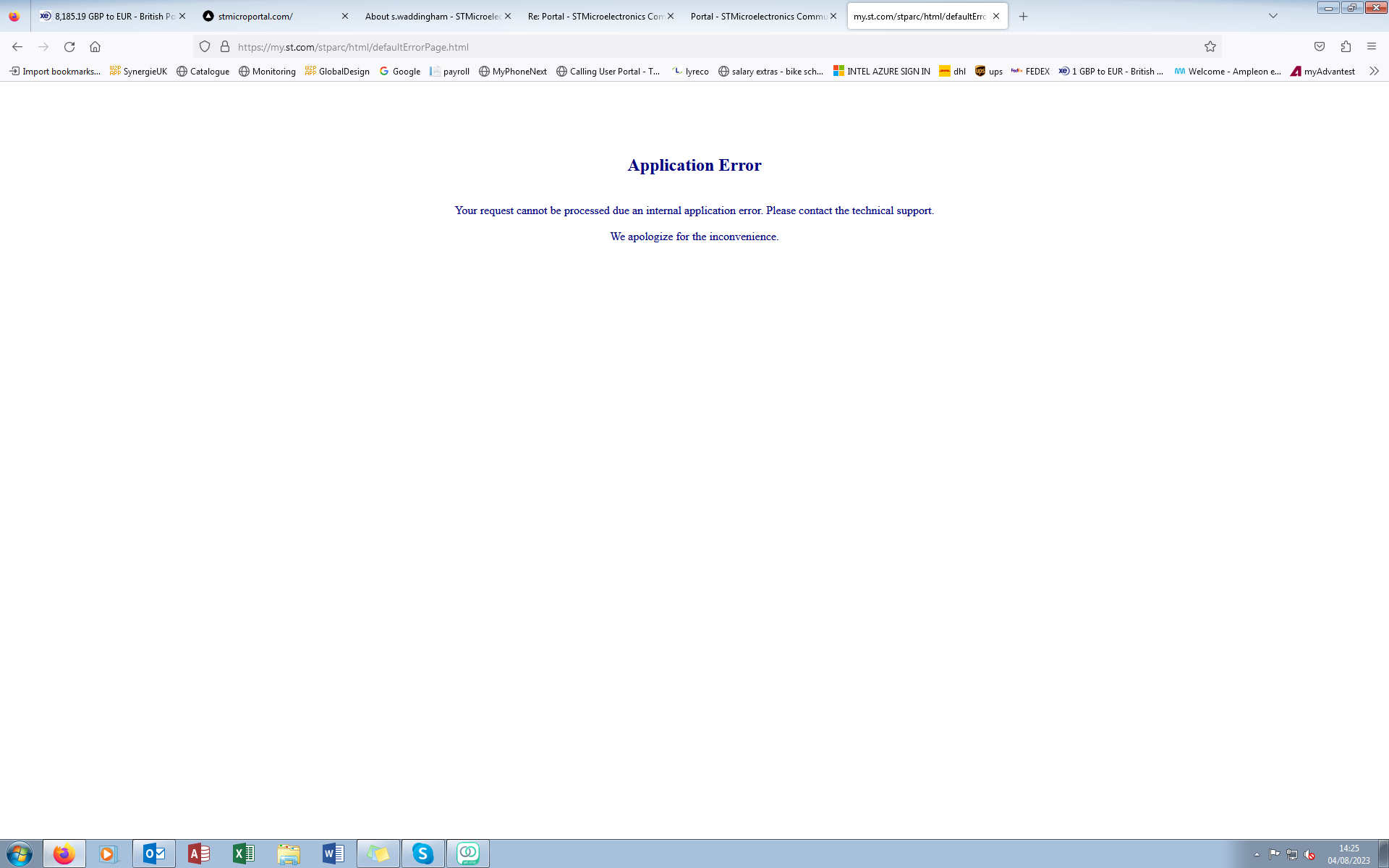
Task: Show hidden system tray icons
Action: (1257, 854)
